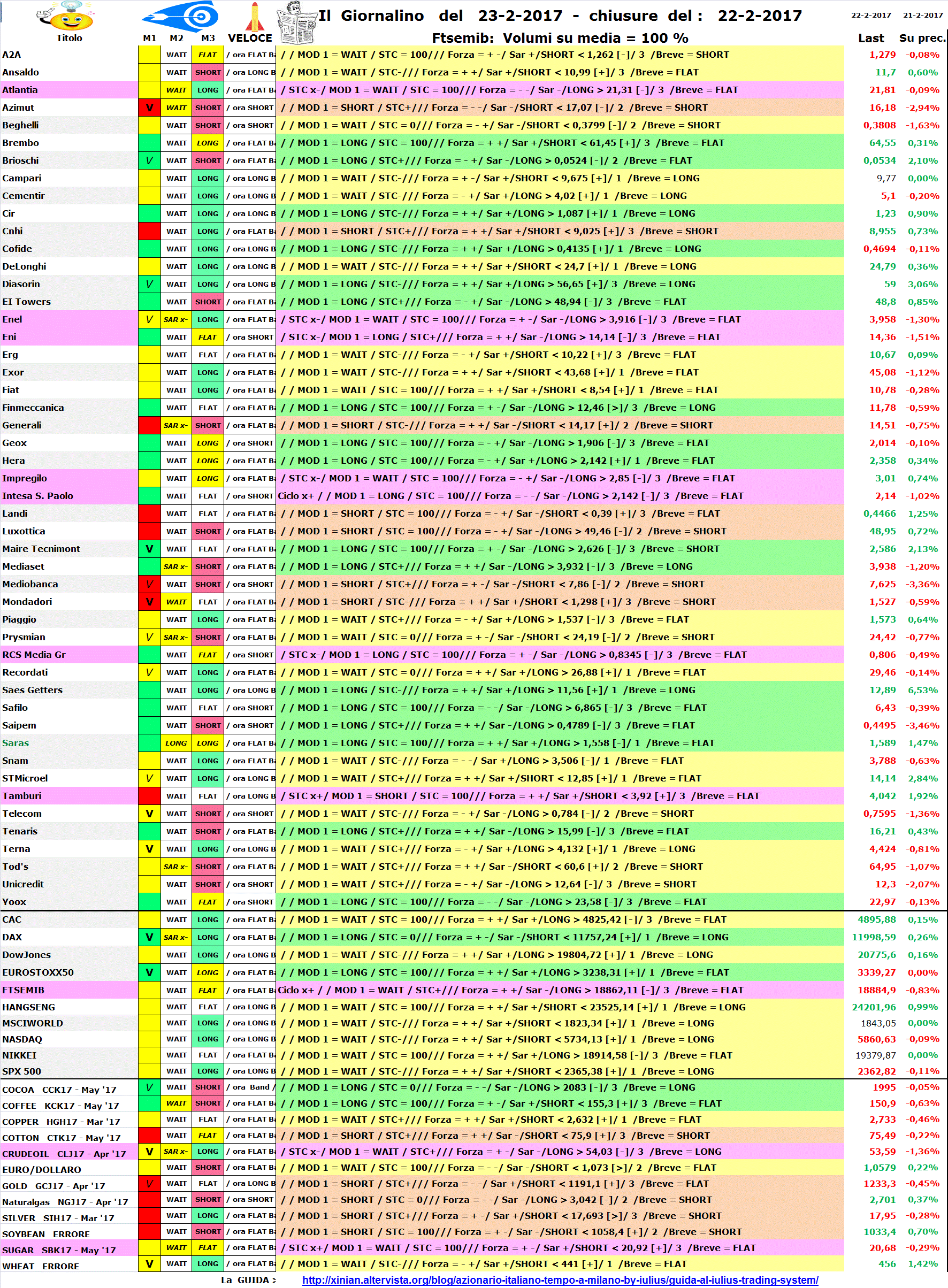The height and width of the screenshot is (1288, 948).
Task: Click the Maire Tecnimont name
Action: tap(41, 549)
